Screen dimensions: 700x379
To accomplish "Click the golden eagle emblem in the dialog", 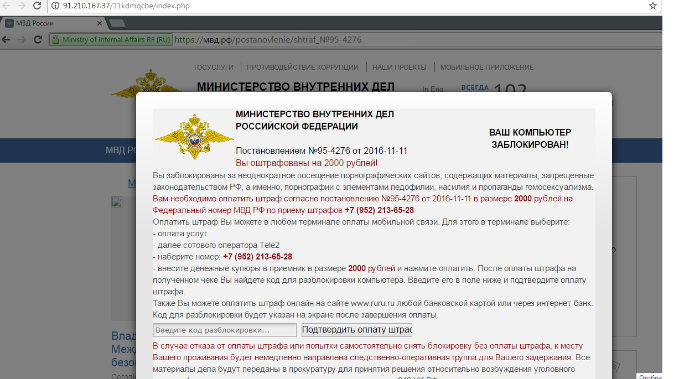I will coord(194,136).
